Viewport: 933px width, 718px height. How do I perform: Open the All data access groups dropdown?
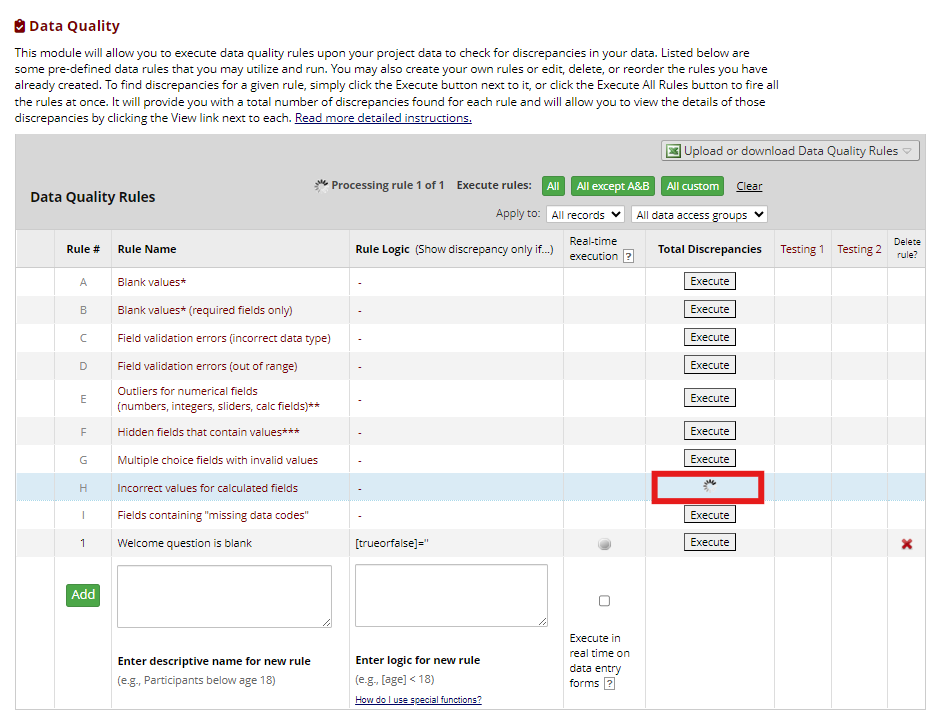[x=699, y=215]
